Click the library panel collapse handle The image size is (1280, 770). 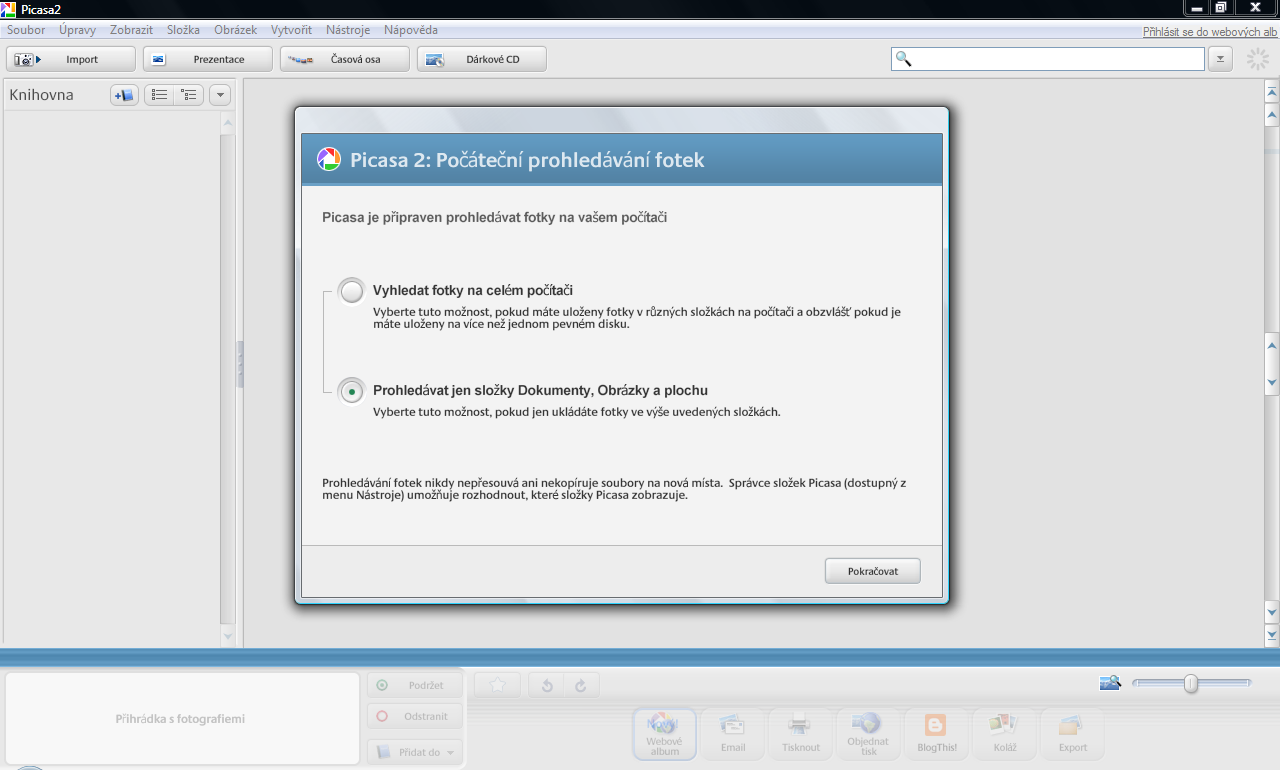[x=240, y=364]
